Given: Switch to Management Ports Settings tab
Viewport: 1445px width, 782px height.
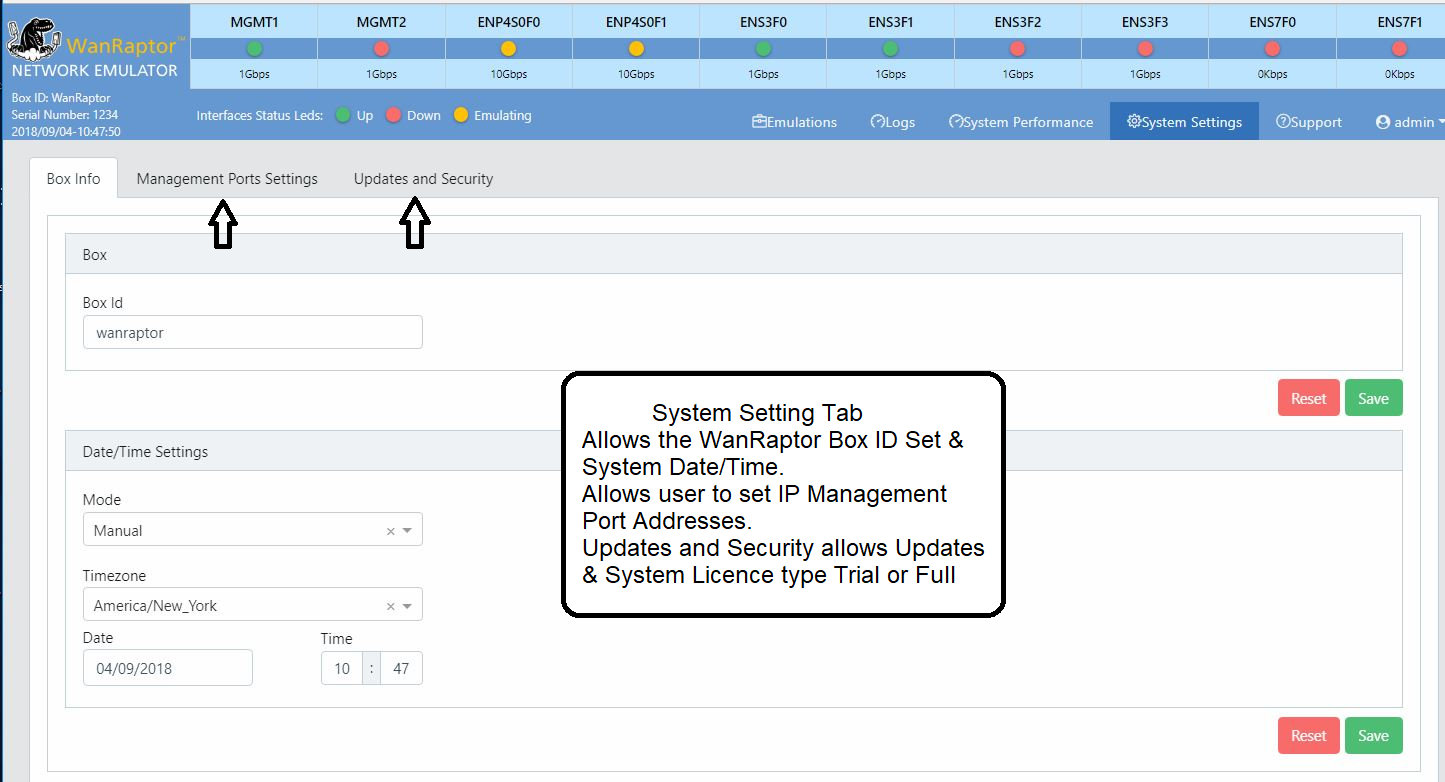Looking at the screenshot, I should point(227,178).
